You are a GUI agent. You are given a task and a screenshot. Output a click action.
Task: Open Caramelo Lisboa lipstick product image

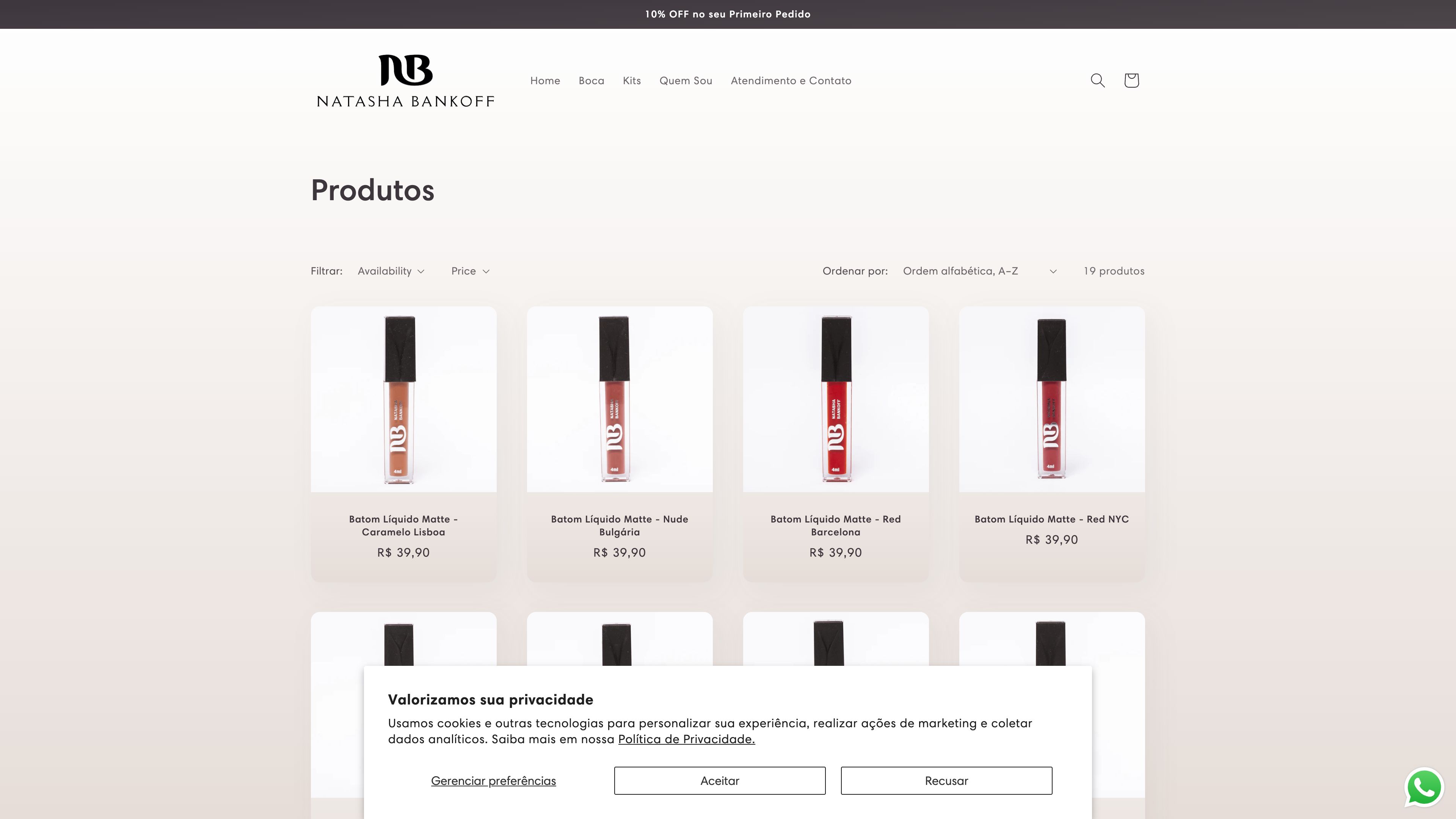click(403, 399)
